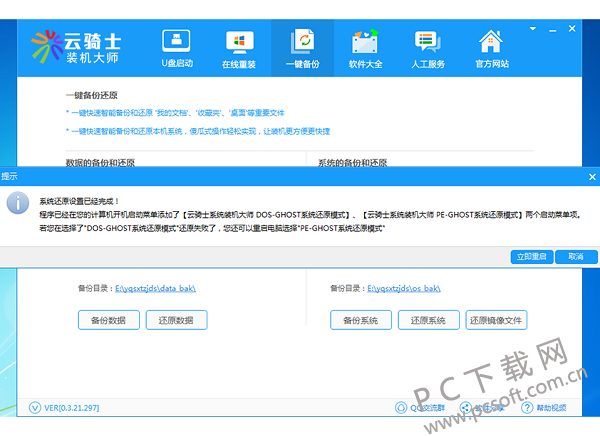The height and width of the screenshot is (436, 600).
Task: Open the U盘启动 tool icon
Action: [x=176, y=41]
